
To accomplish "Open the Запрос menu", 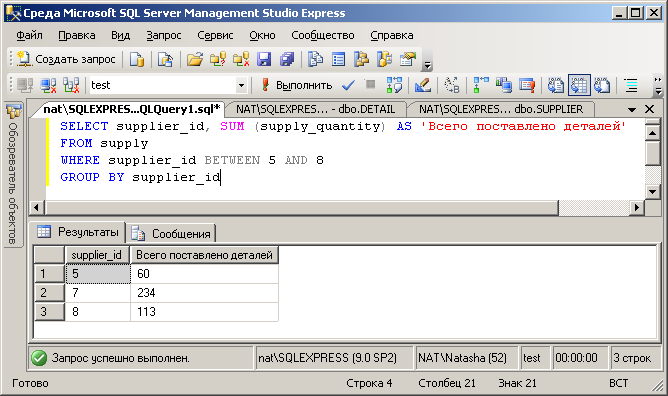I will tap(164, 35).
